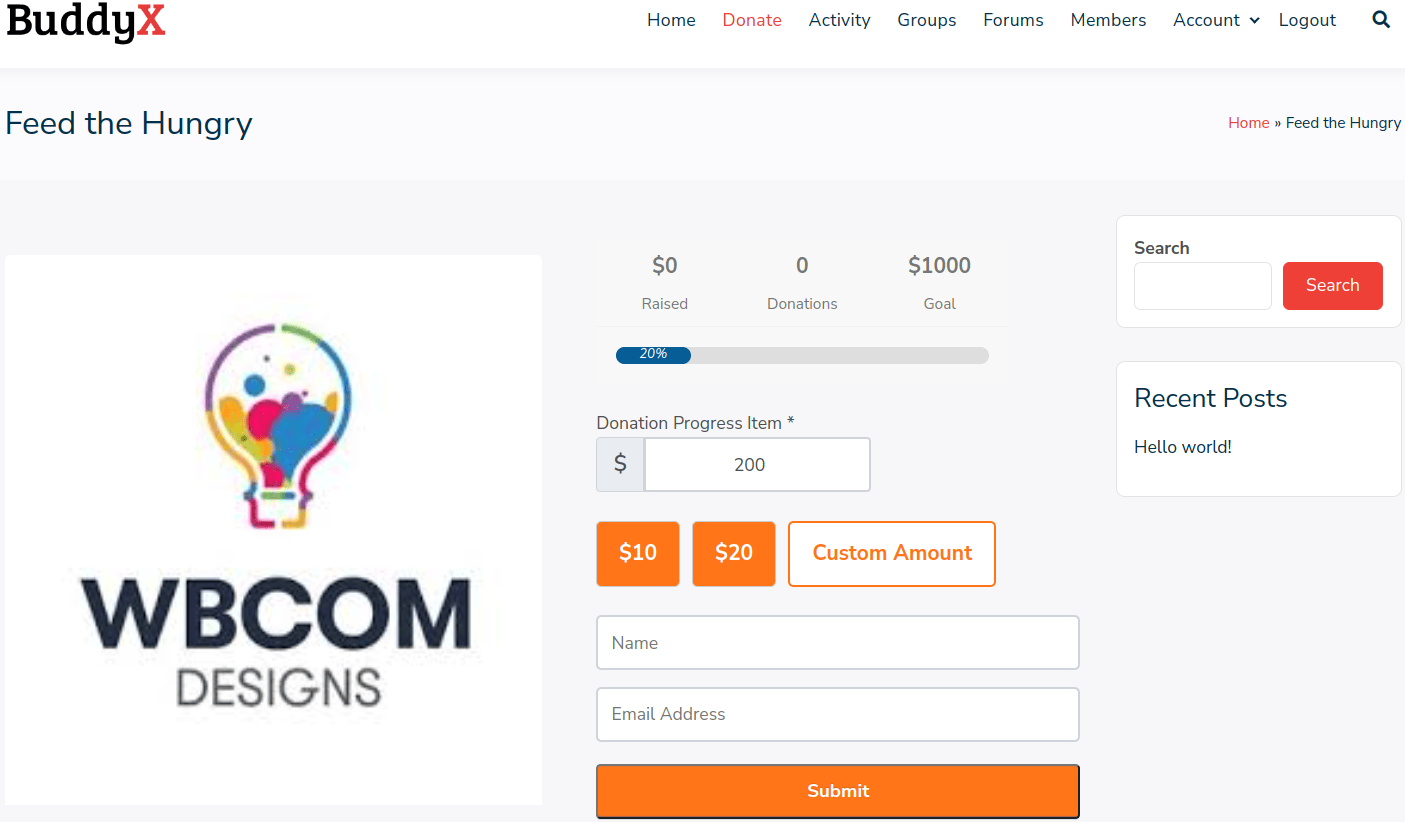Go to the Donate menu item

click(752, 20)
